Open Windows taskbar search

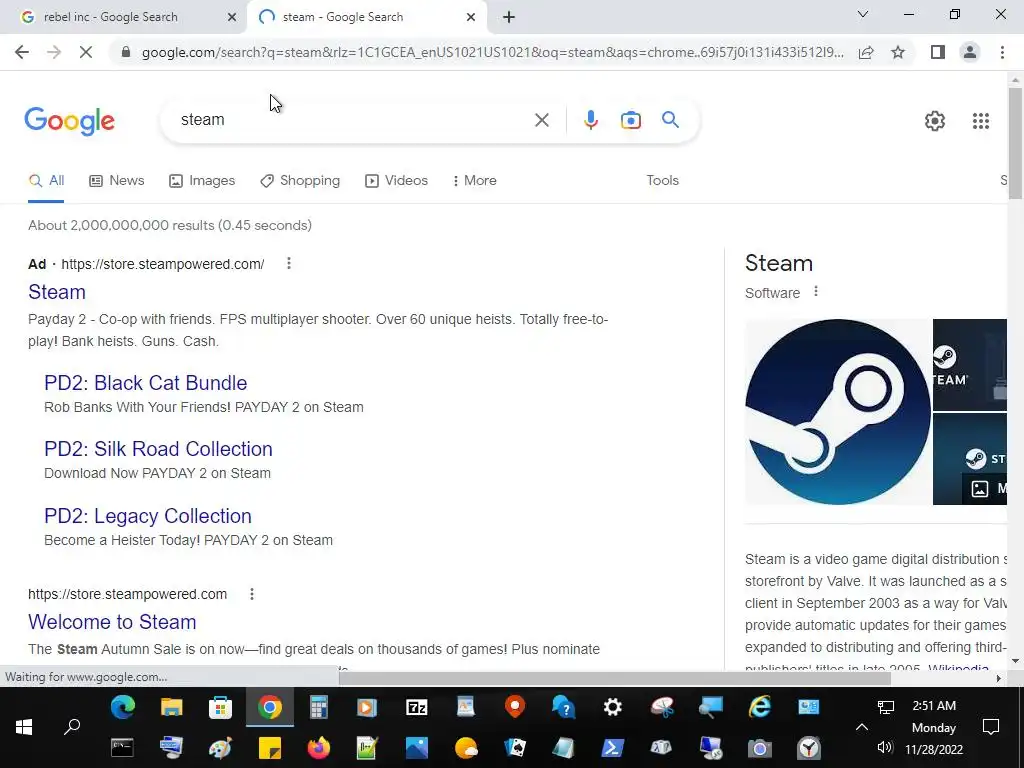(72, 727)
